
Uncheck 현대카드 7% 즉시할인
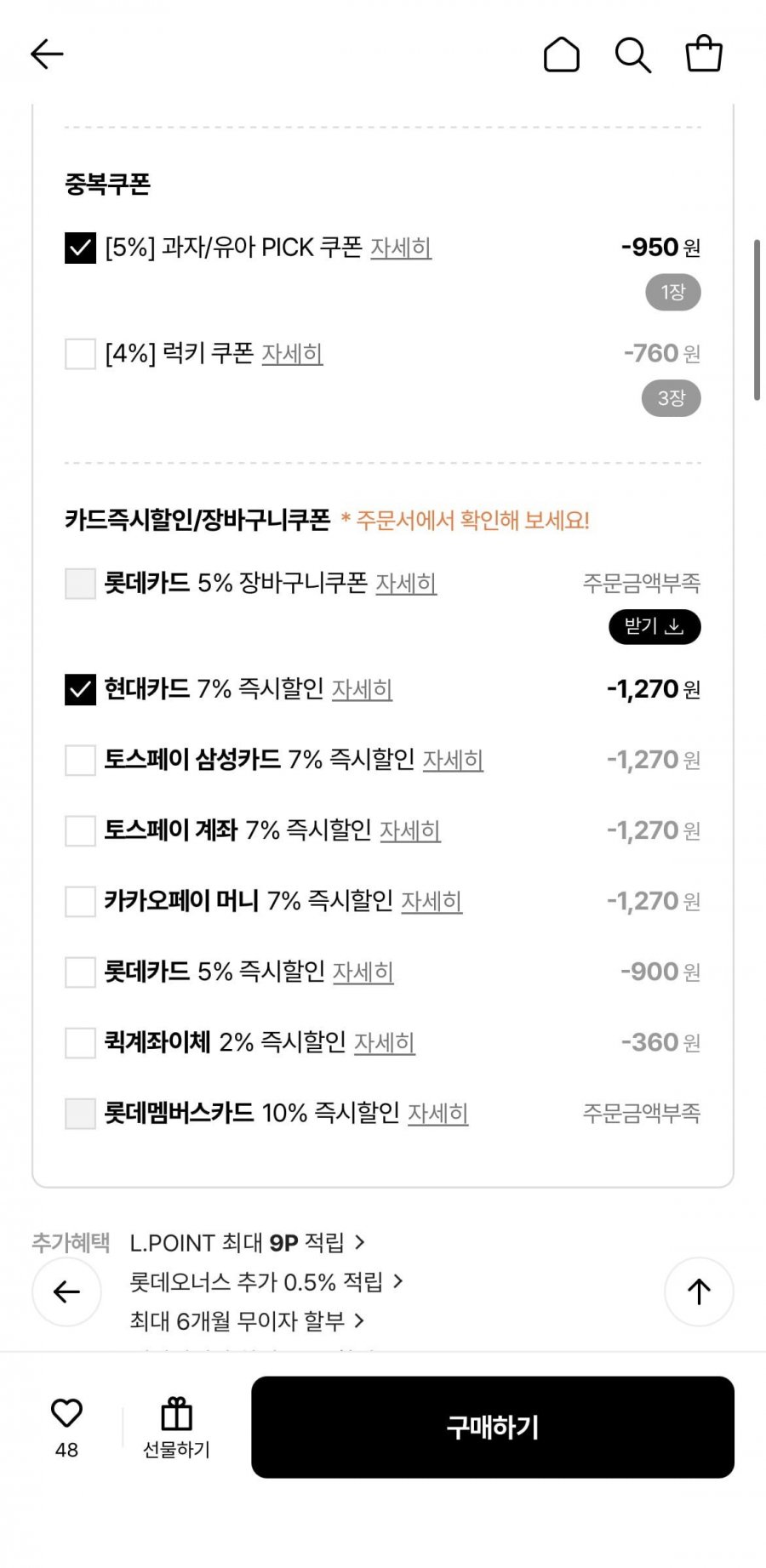point(80,690)
